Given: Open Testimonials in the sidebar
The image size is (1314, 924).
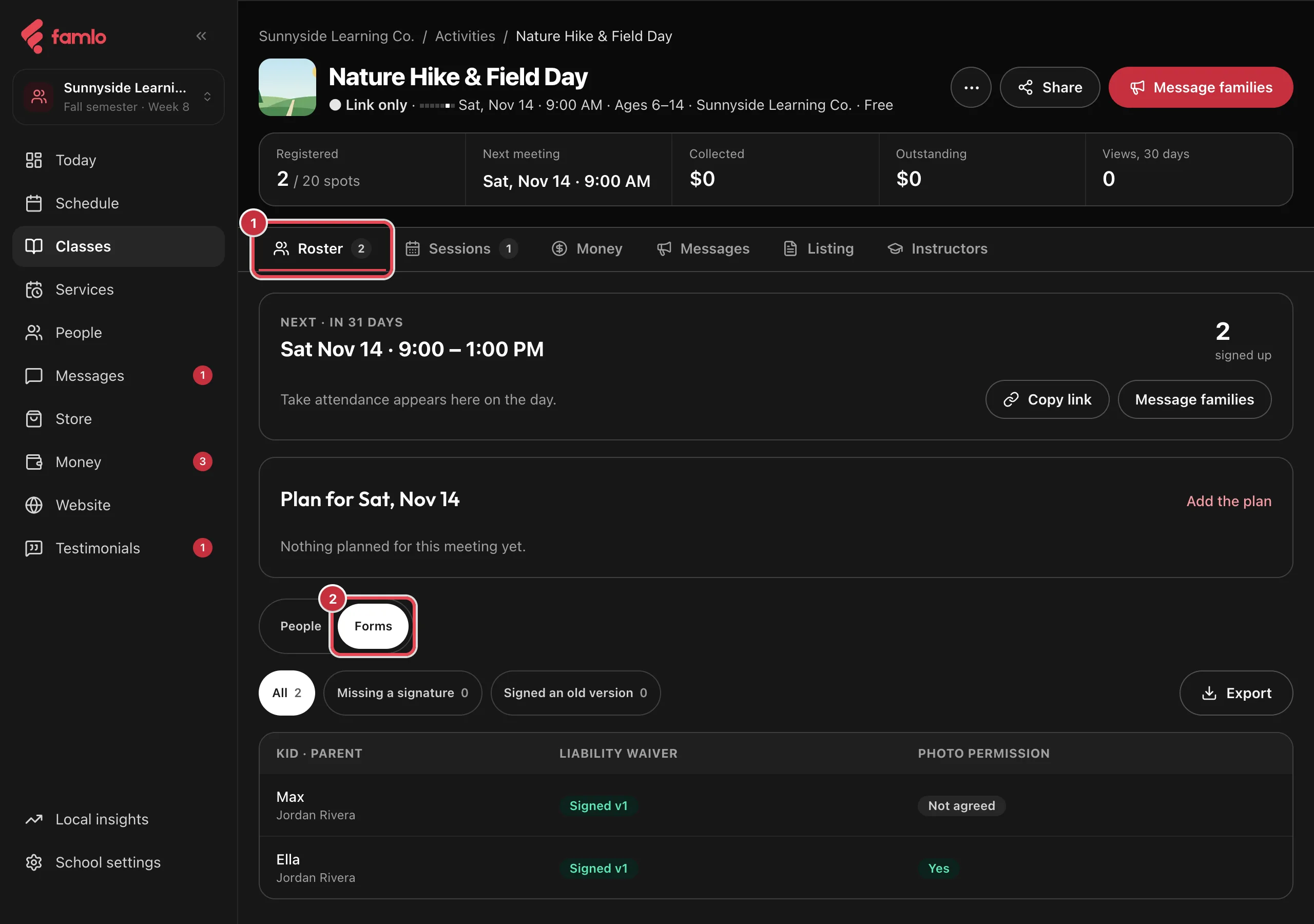Looking at the screenshot, I should point(119,548).
